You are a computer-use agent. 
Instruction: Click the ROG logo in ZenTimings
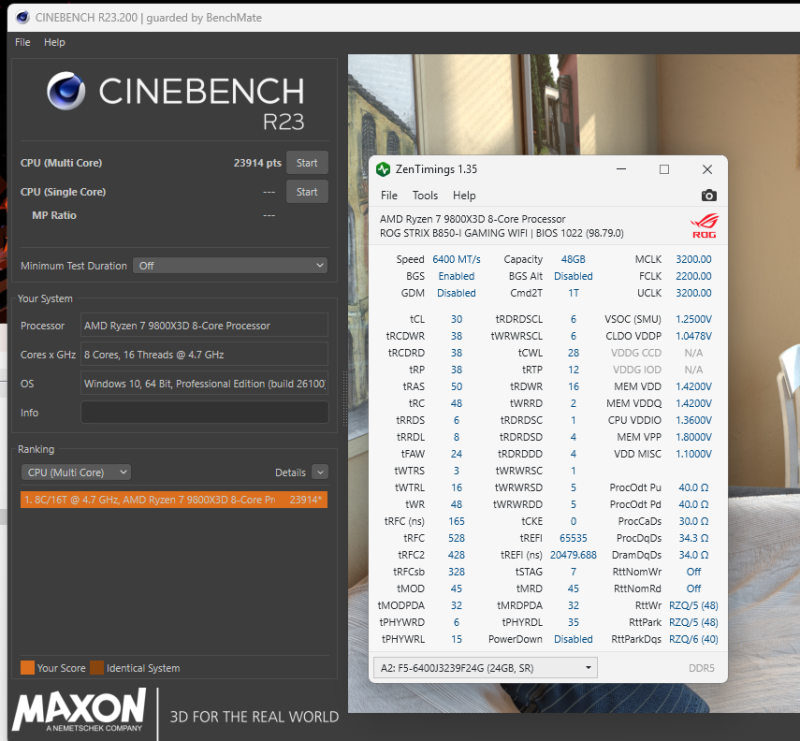click(x=705, y=226)
